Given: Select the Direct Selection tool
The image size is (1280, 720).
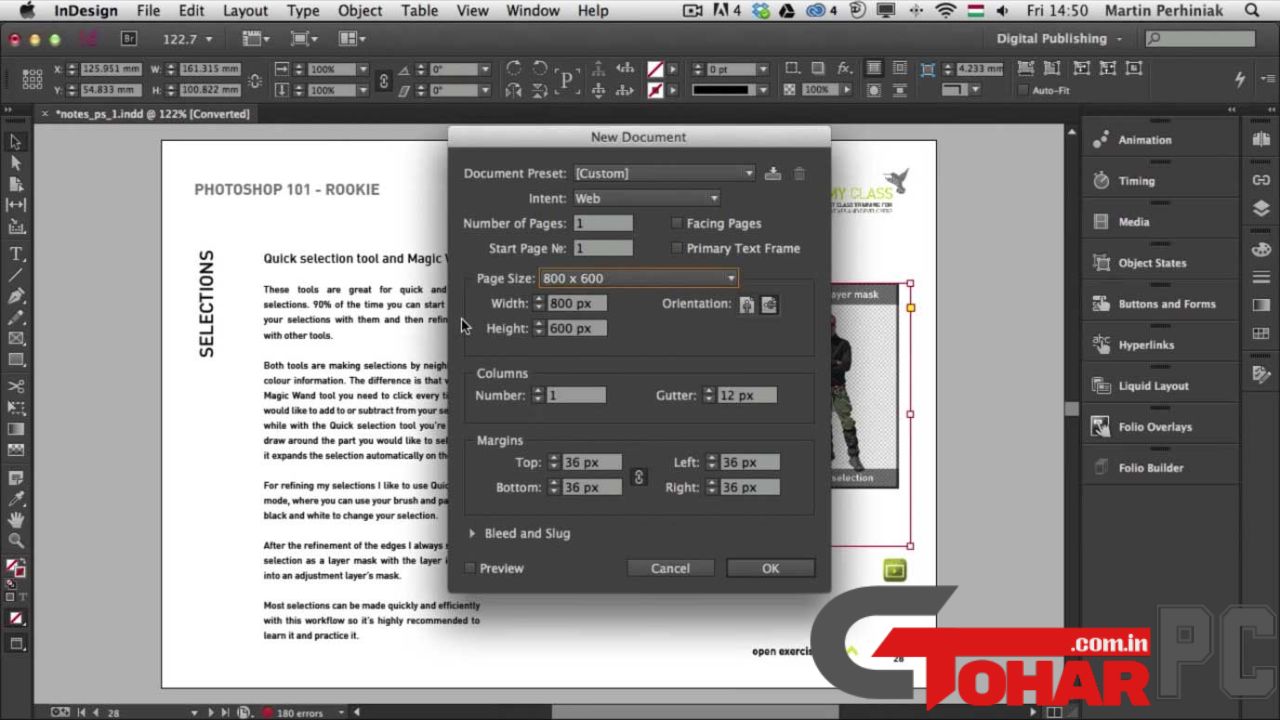Looking at the screenshot, I should (16, 163).
